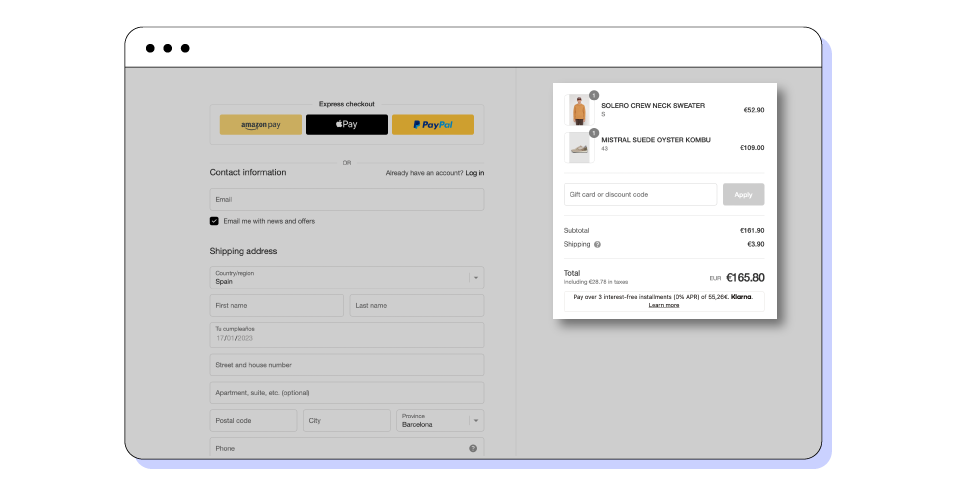The image size is (956, 496).
Task: Click the Amazon Pay express checkout button
Action: coord(260,125)
